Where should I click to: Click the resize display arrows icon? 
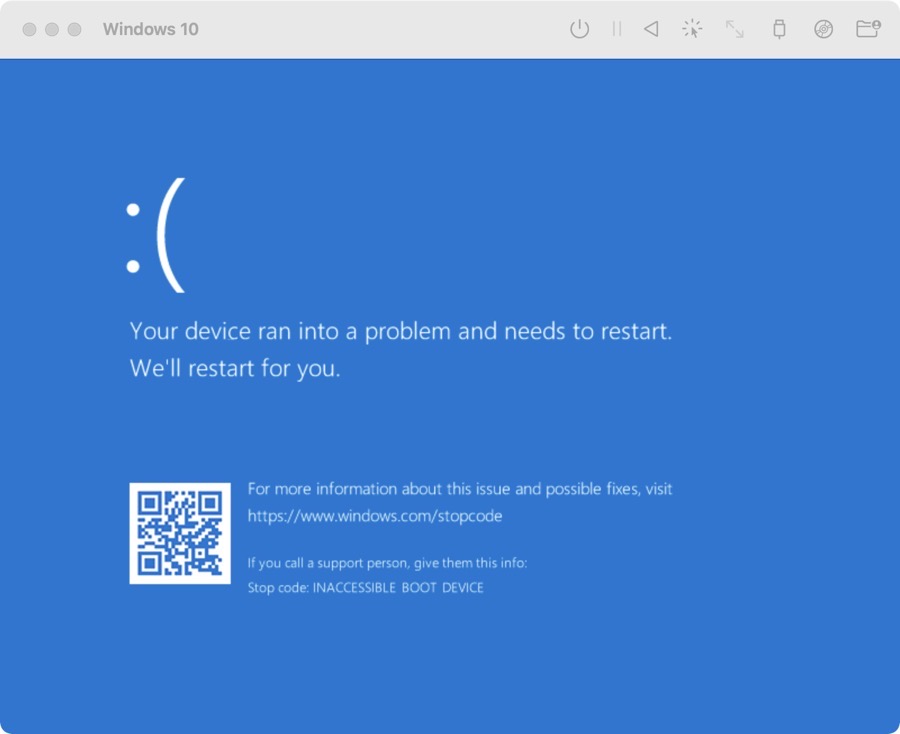(735, 29)
